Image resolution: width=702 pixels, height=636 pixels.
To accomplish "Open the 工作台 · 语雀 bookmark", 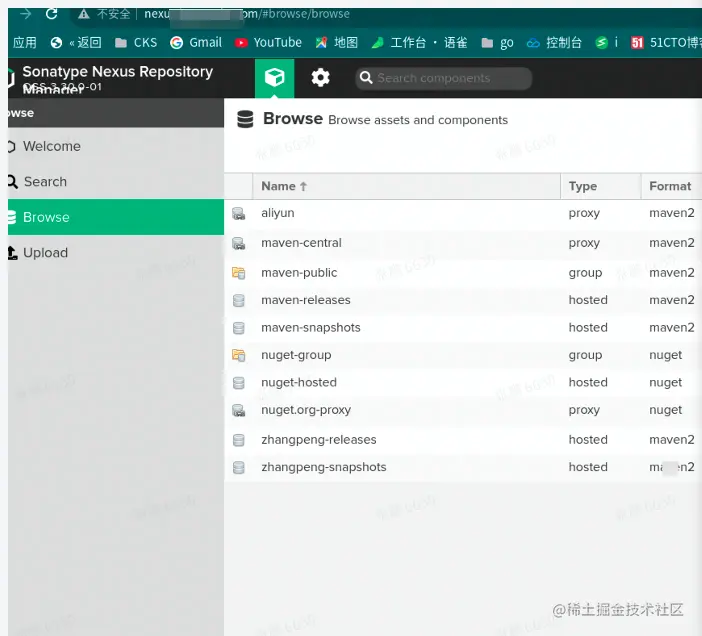I will (x=419, y=43).
